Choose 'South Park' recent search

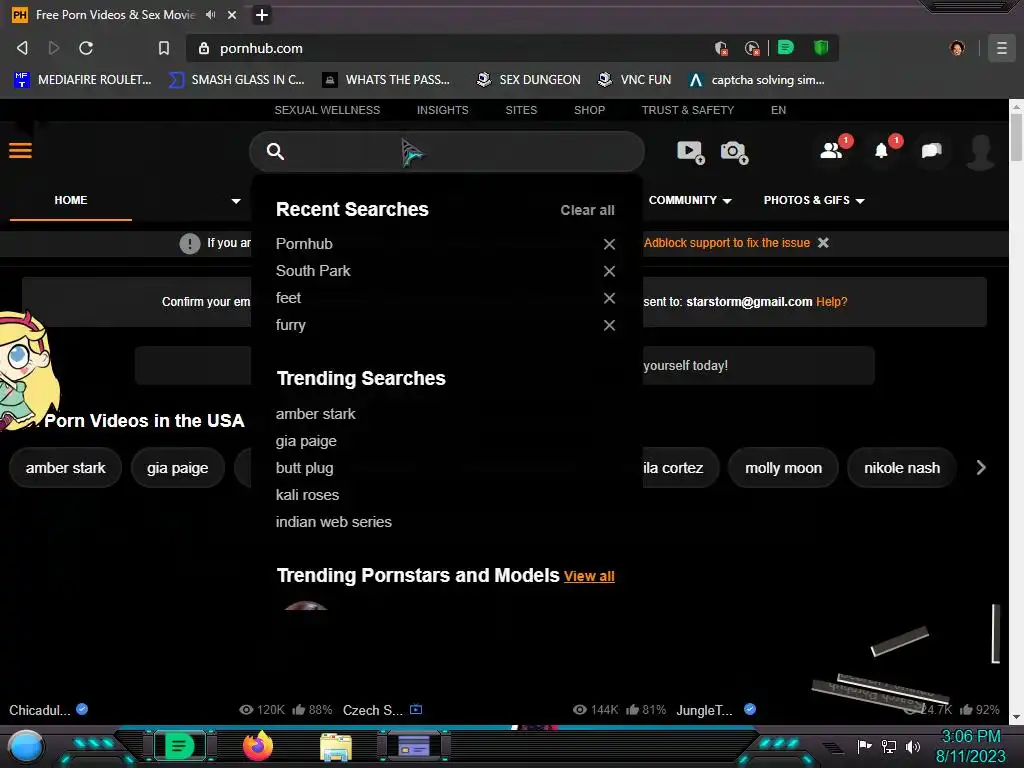pos(313,271)
